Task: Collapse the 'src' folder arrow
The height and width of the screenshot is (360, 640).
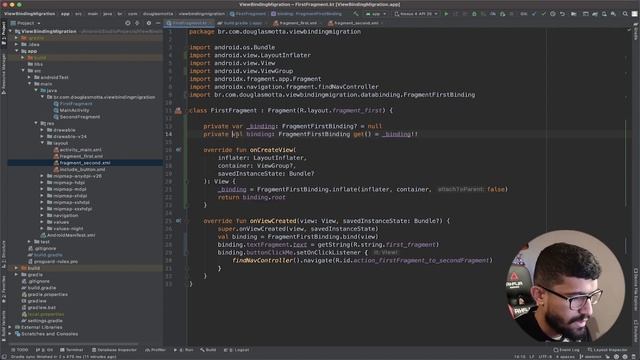Action: pyautogui.click(x=23, y=71)
